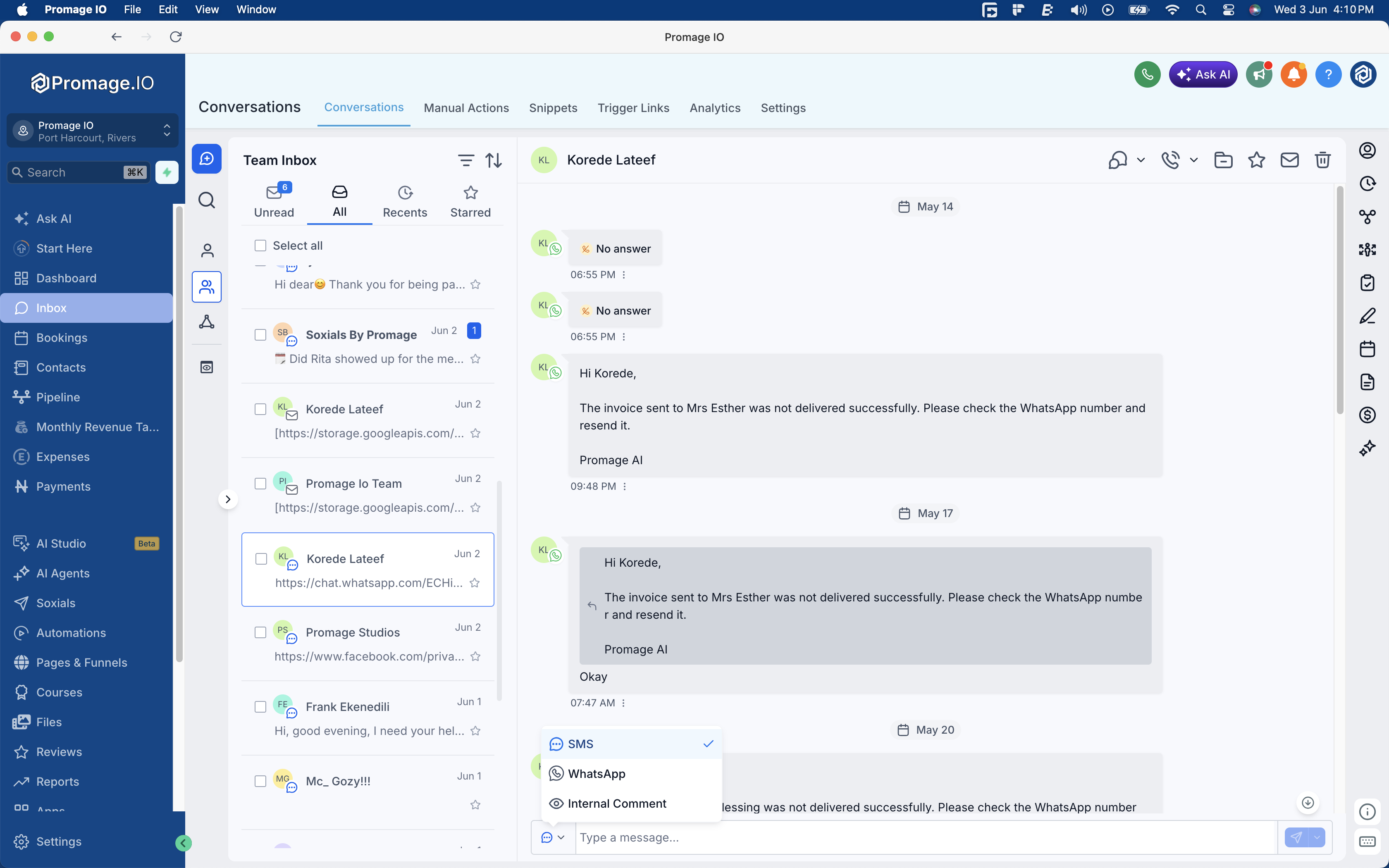Select the team inbox people icon
This screenshot has width=1389, height=868.
pos(207,286)
